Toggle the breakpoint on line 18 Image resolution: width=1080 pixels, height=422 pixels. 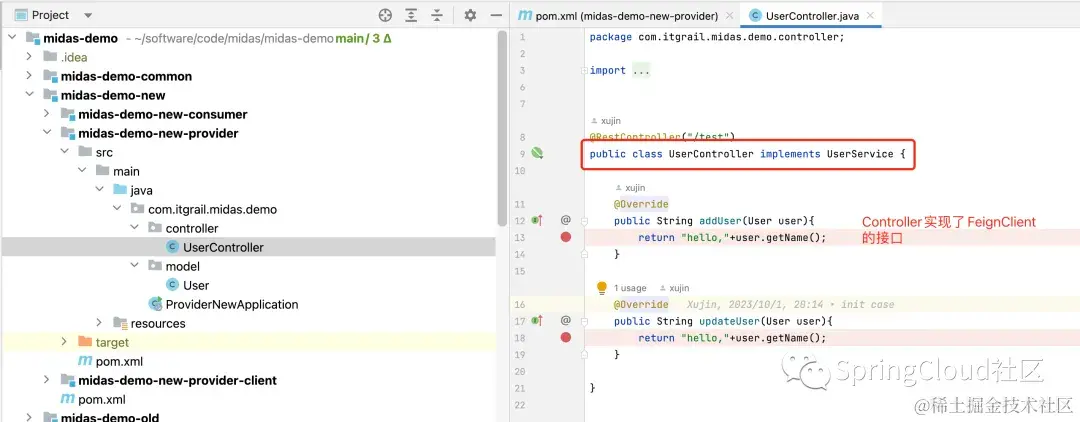(565, 337)
